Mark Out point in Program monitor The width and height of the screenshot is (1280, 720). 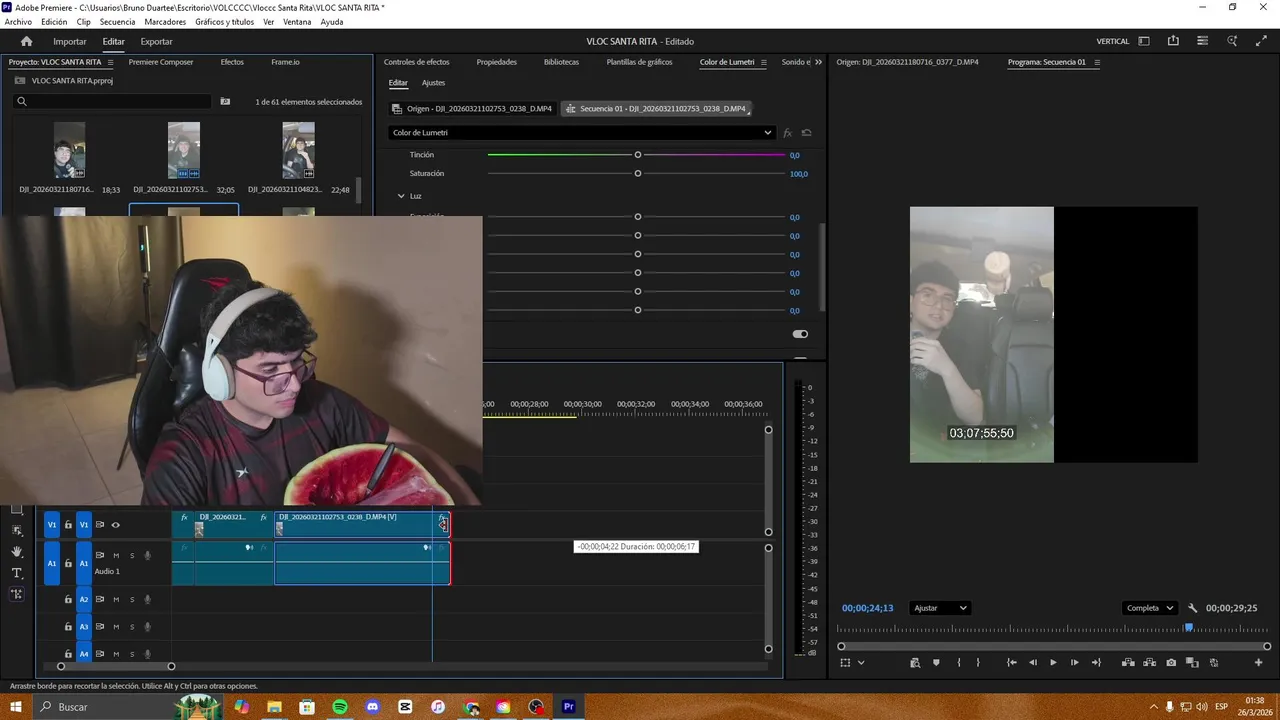click(978, 663)
